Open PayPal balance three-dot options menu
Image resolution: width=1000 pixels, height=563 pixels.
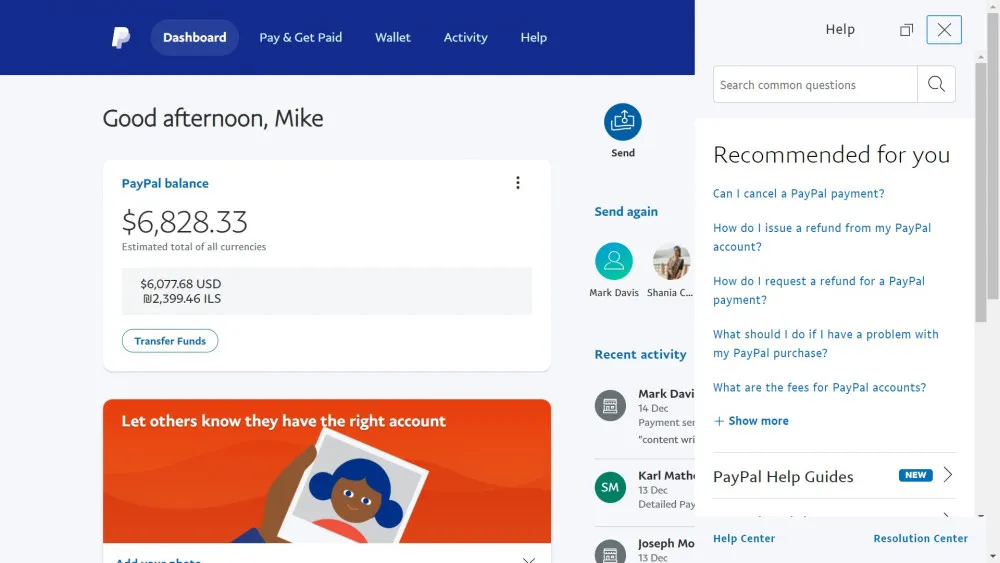(518, 183)
